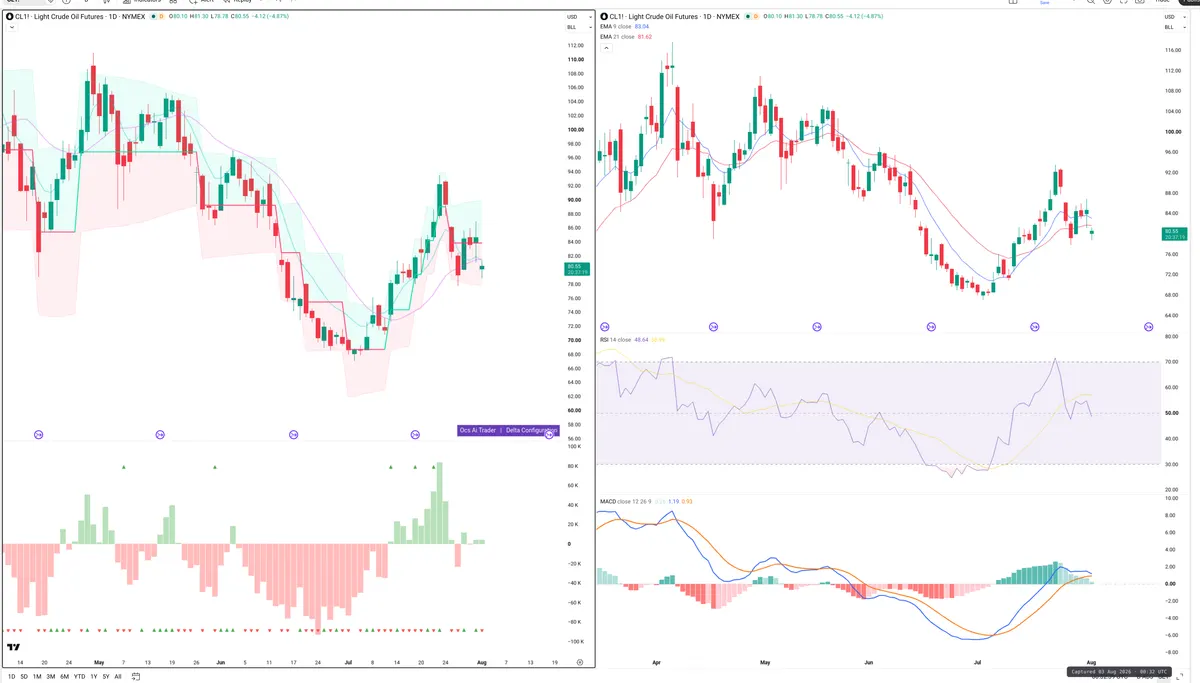Collapse the right chart's EMA legend arrow
Viewport: 1200px width, 683px height.
pyautogui.click(x=604, y=46)
